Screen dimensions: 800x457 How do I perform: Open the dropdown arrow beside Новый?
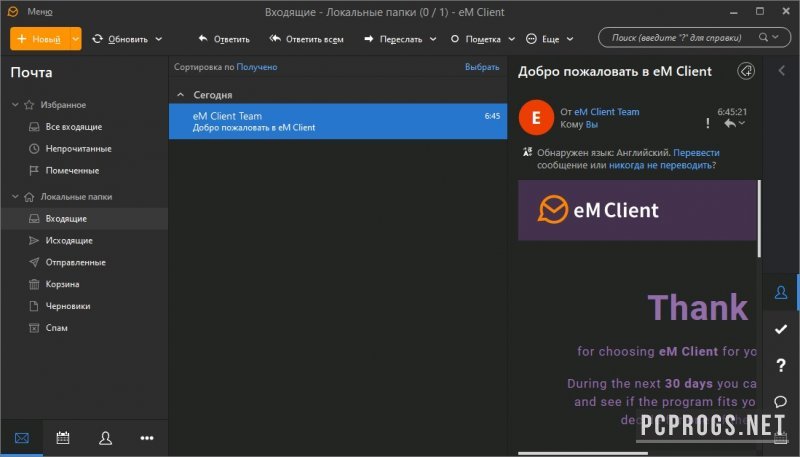76,39
